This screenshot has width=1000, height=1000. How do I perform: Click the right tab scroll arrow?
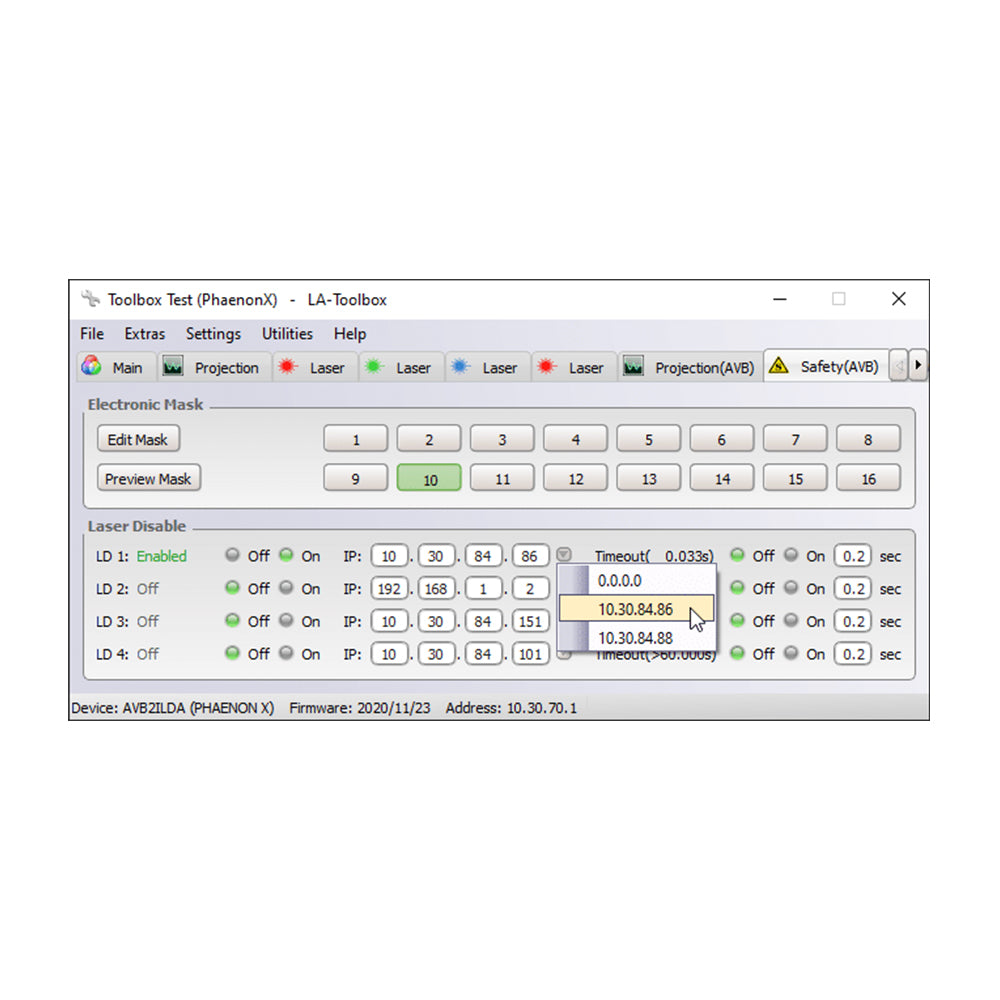point(918,365)
